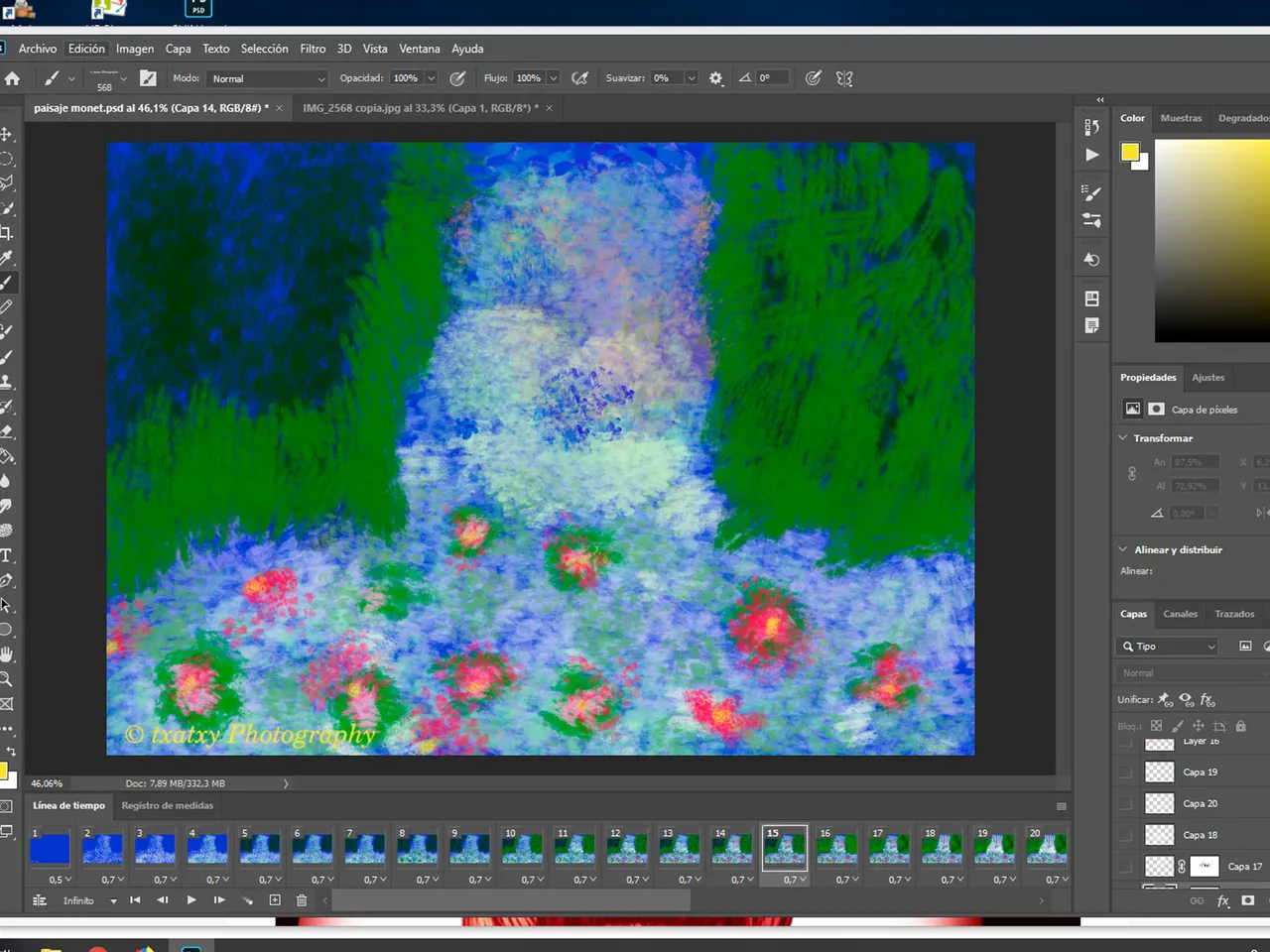The height and width of the screenshot is (952, 1270).
Task: Toggle visibility of Capa 19 layer
Action: pos(1125,772)
